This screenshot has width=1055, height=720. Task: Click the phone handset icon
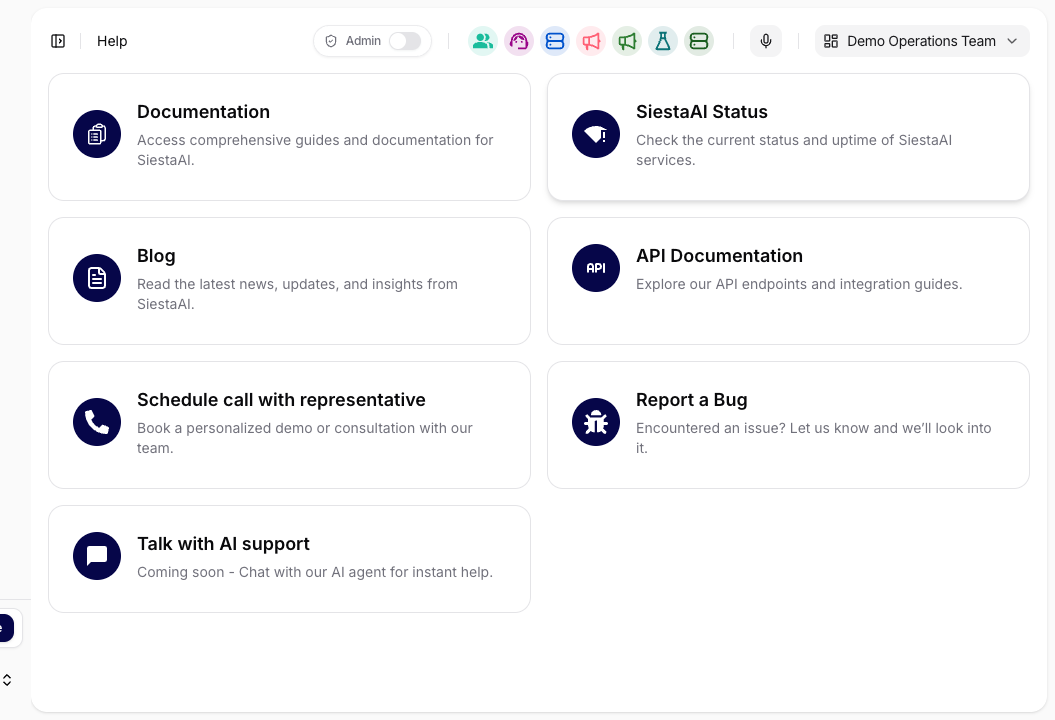[97, 422]
